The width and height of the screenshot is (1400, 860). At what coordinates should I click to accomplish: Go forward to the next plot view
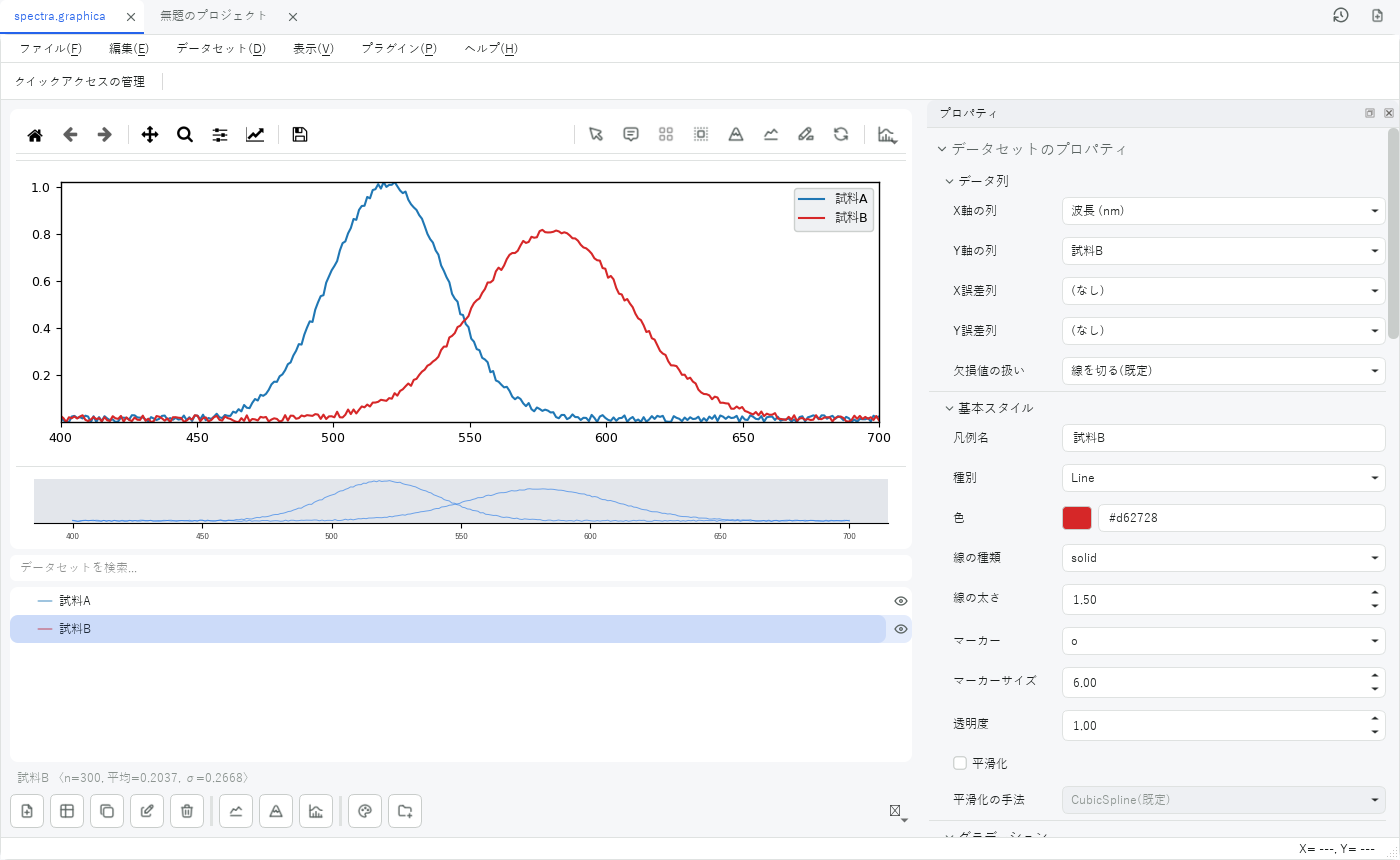click(104, 135)
